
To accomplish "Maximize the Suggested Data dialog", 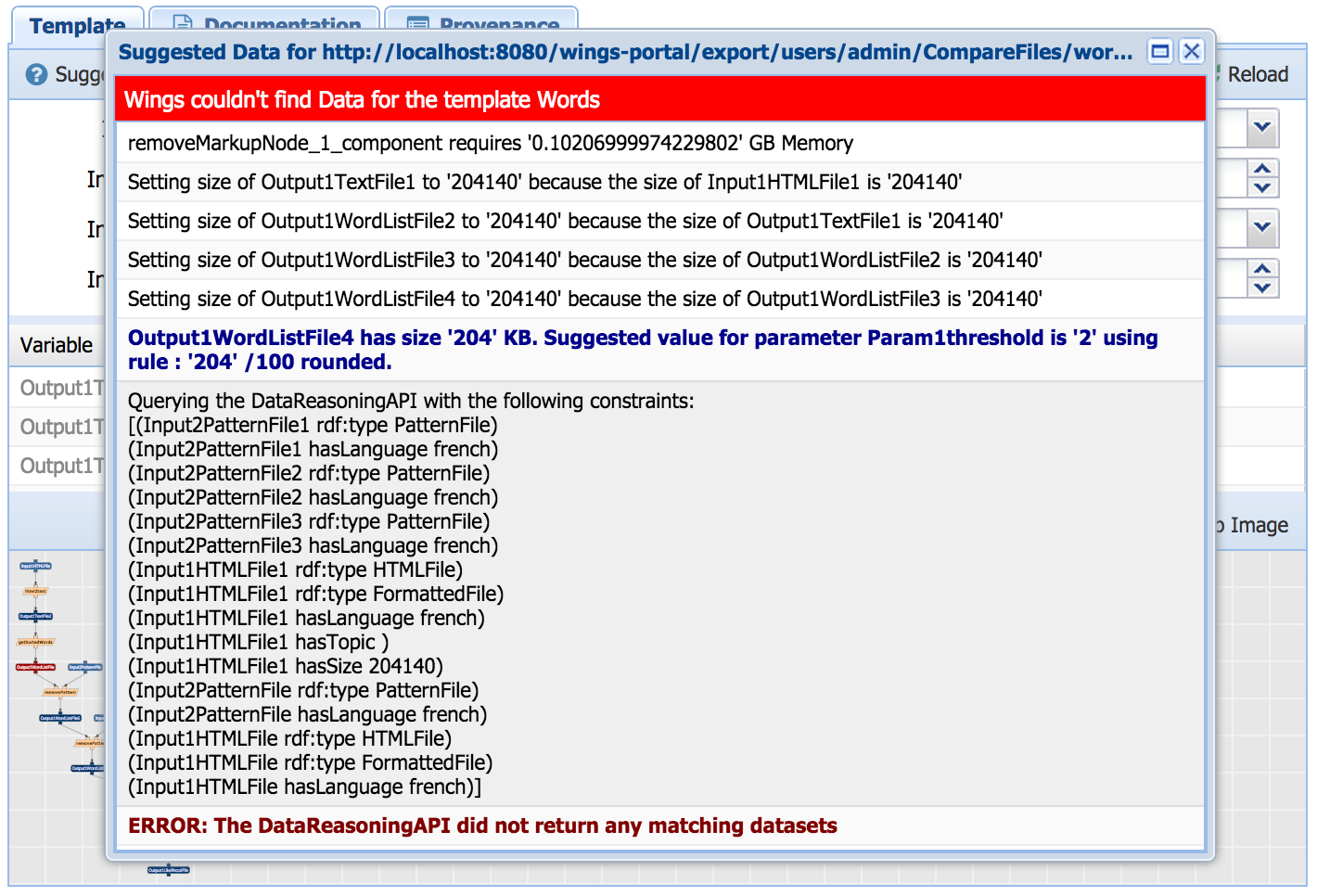I will tap(1159, 52).
